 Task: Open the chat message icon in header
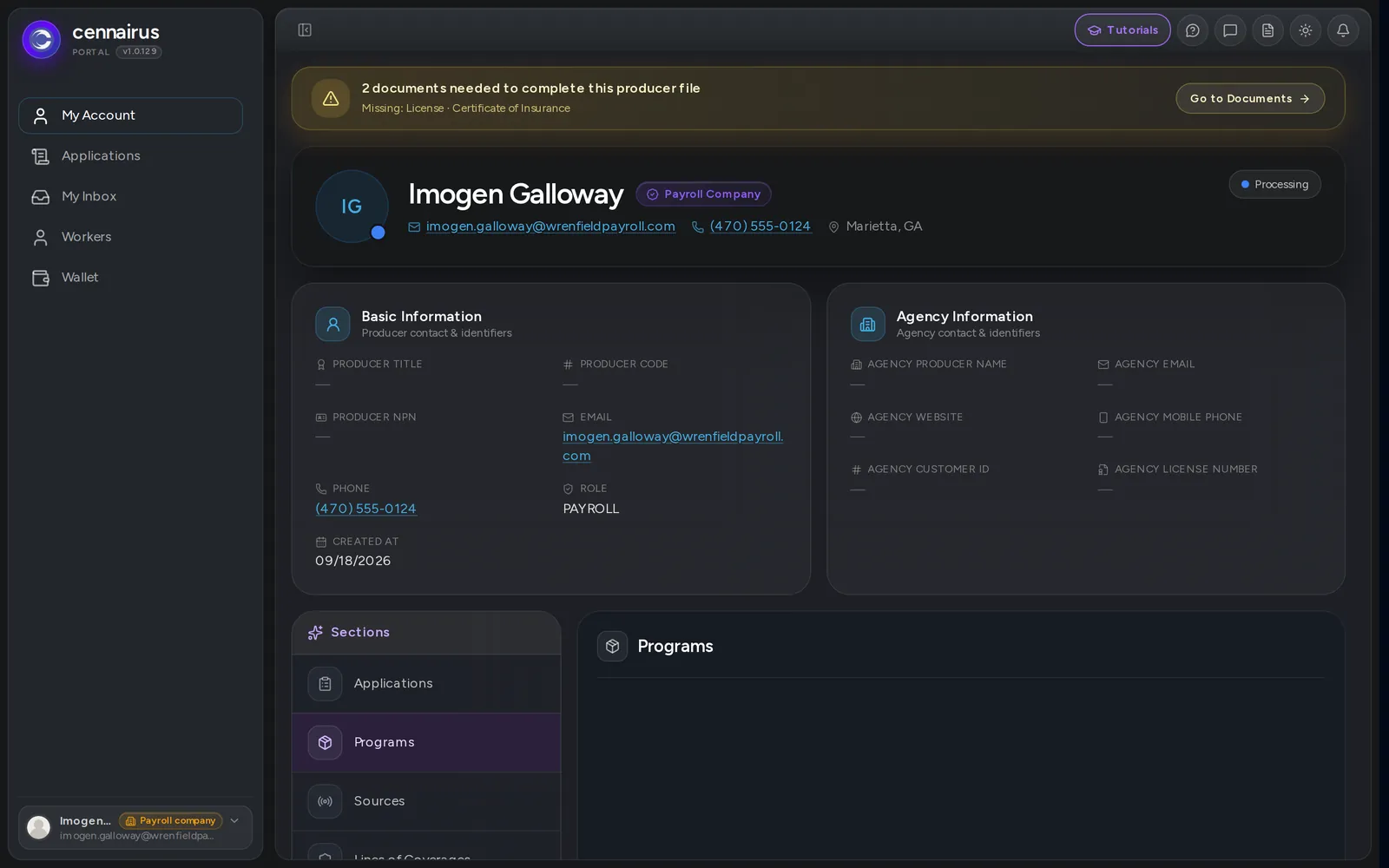pyautogui.click(x=1230, y=30)
